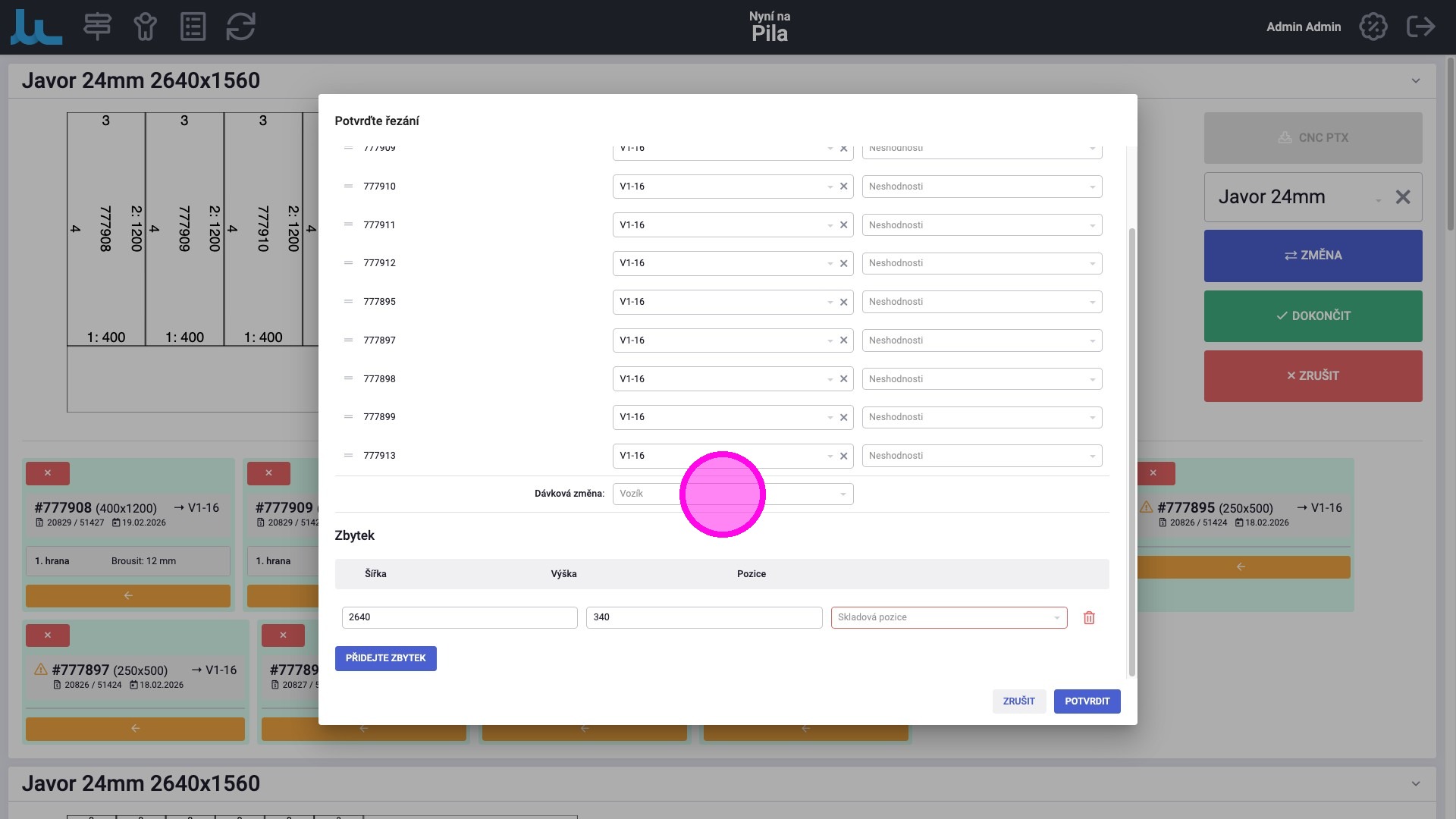
Task: Open the list document icon in header
Action: (x=193, y=27)
